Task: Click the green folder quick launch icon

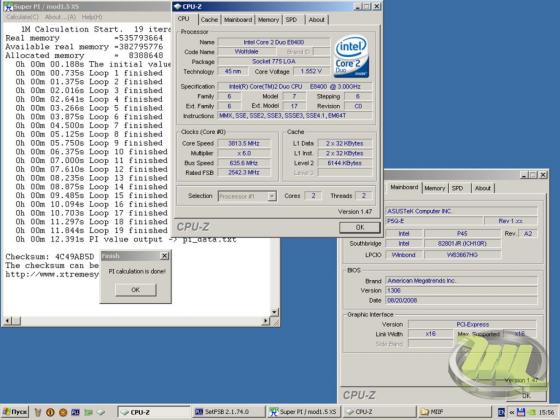Action: 88,412
